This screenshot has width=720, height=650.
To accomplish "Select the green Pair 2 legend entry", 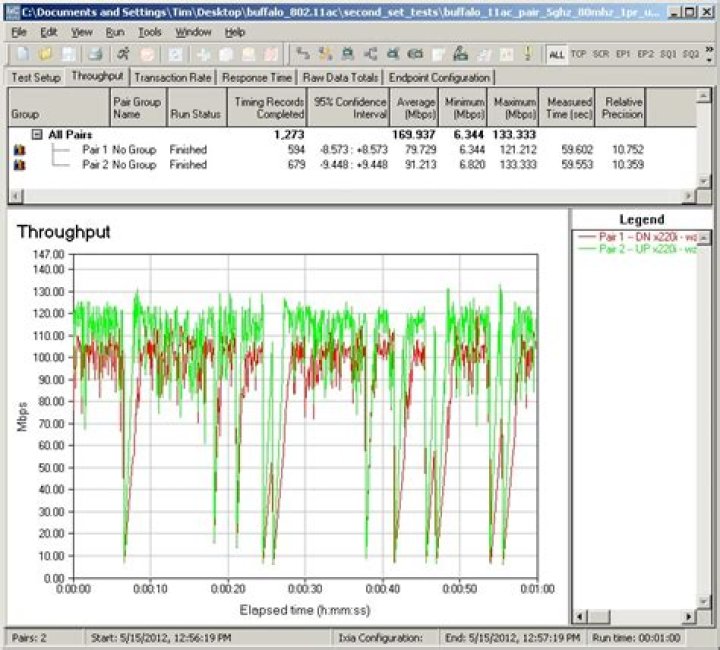I will point(637,249).
